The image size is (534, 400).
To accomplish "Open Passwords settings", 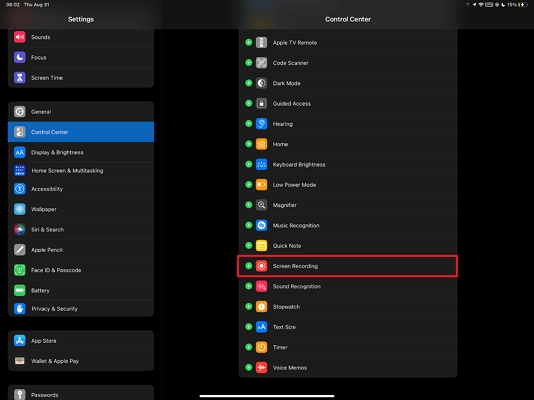I will point(81,394).
